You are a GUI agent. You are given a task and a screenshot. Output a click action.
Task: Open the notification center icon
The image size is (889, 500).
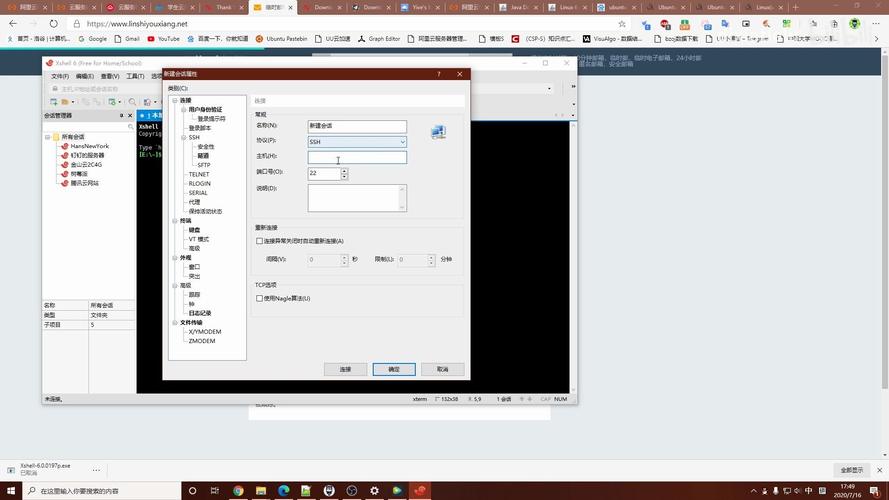(875, 491)
